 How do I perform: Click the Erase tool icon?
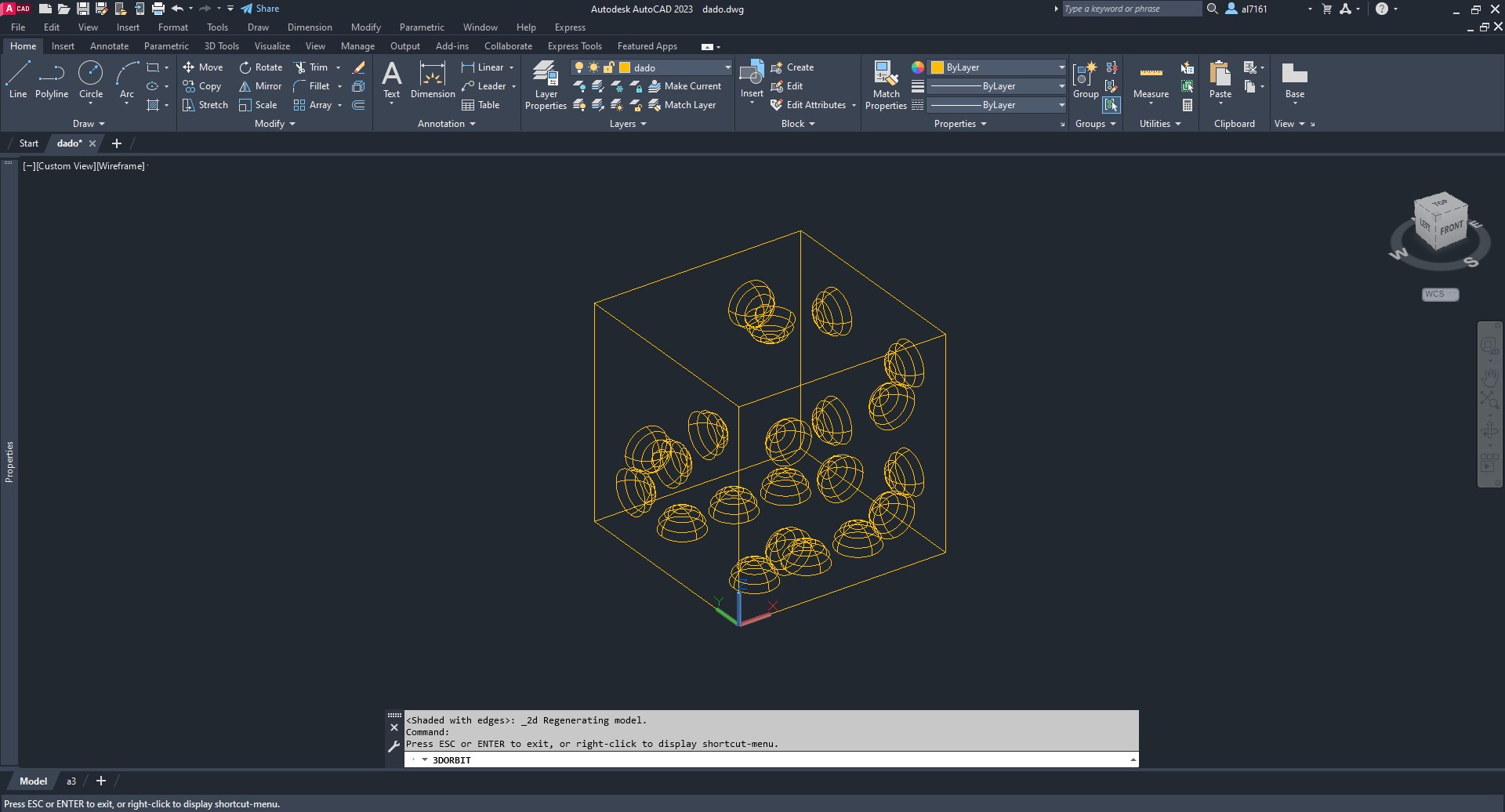click(x=359, y=67)
